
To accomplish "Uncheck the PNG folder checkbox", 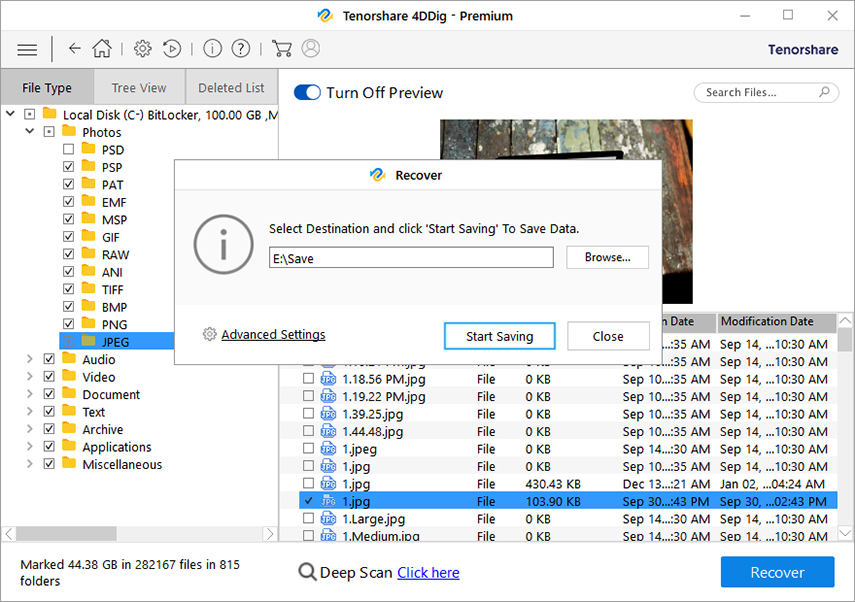I will (68, 324).
